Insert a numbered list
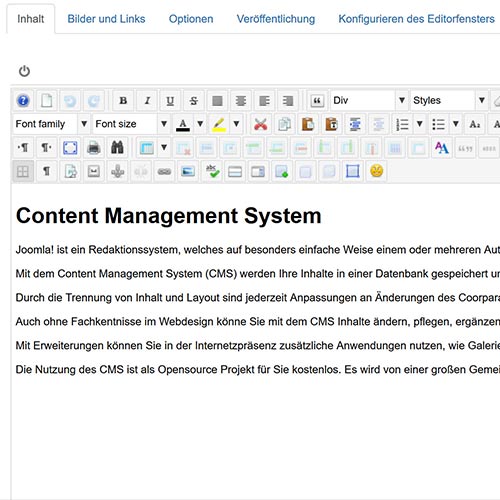500x500 pixels. [402, 124]
